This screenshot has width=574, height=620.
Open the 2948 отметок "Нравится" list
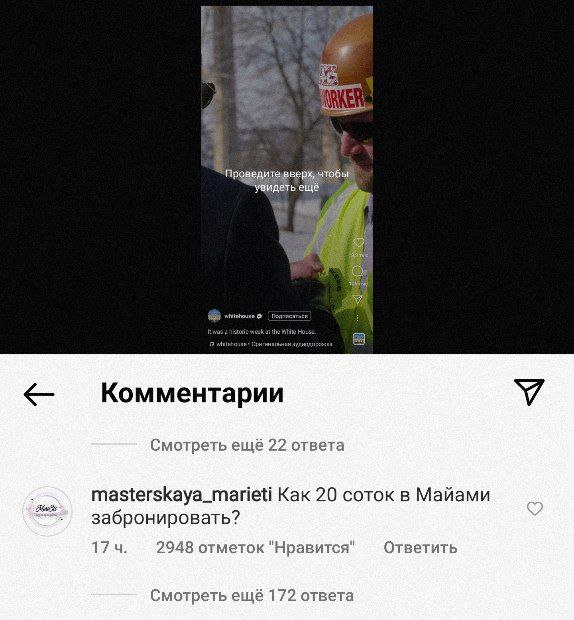pos(255,548)
